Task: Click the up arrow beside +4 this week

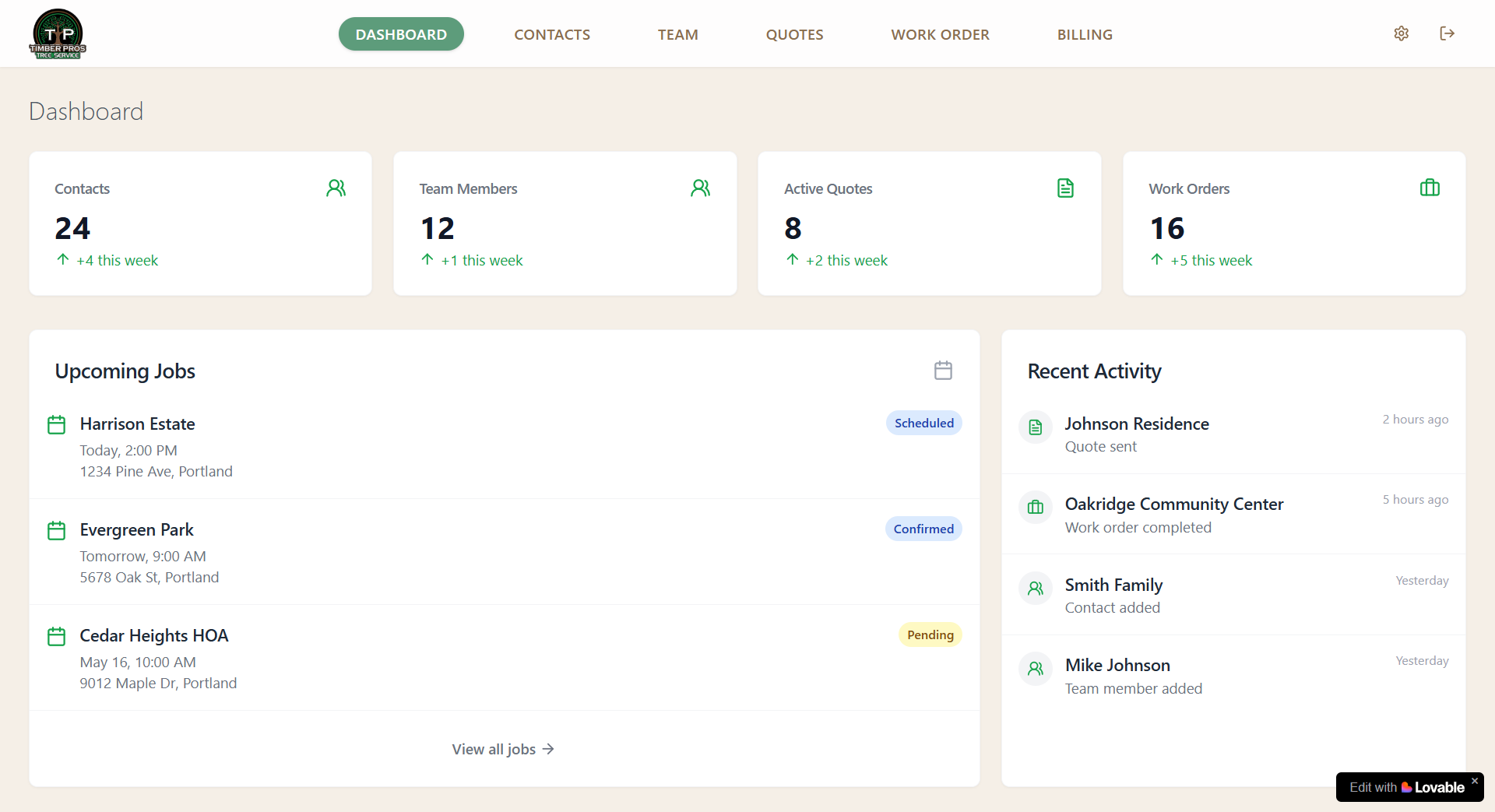Action: click(63, 259)
